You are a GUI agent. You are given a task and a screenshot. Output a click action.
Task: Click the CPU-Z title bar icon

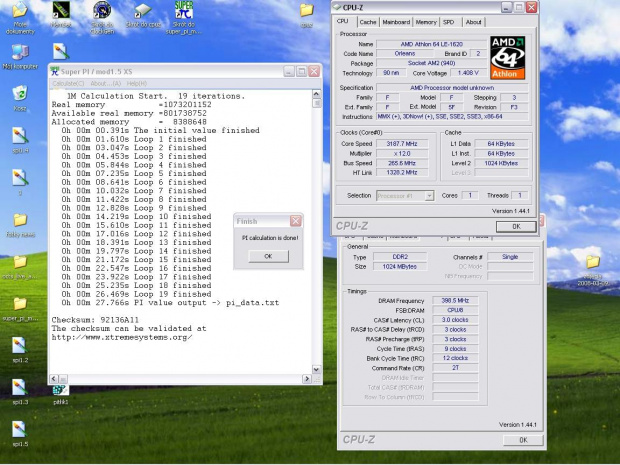[337, 7]
